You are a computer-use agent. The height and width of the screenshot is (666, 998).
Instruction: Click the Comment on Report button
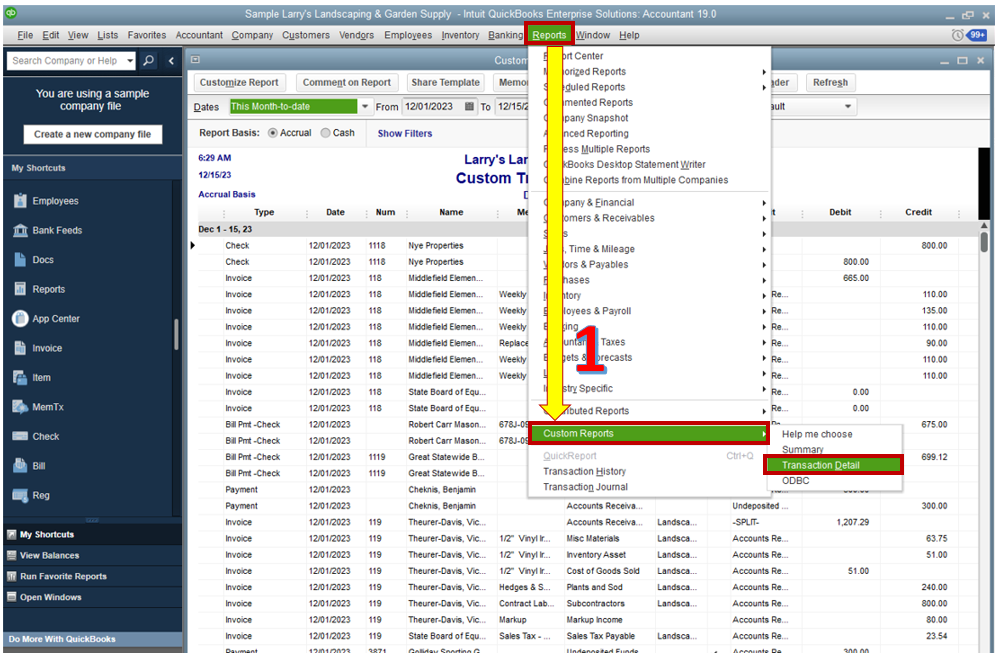(346, 82)
